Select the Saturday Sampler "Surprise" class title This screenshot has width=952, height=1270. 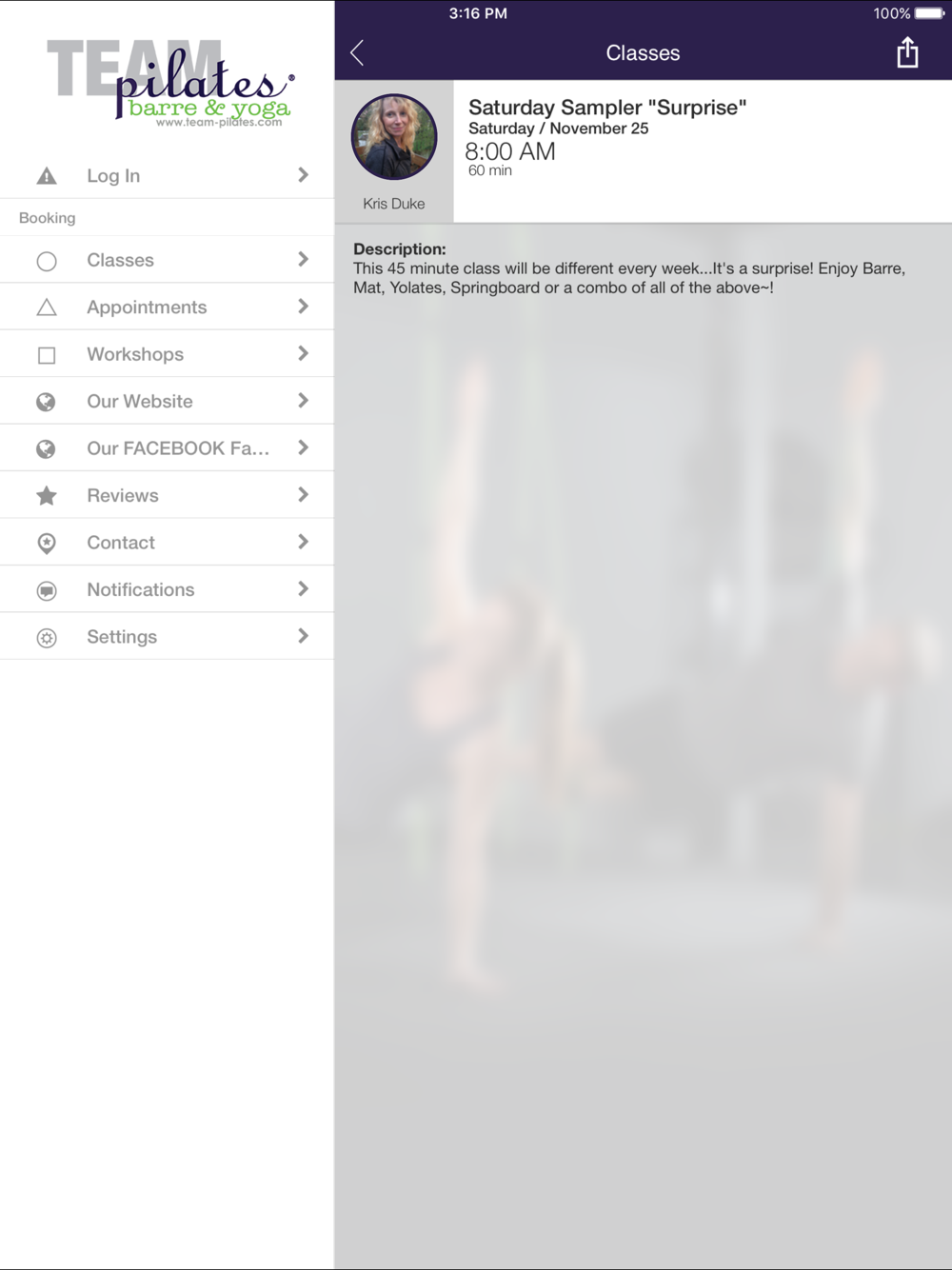[607, 108]
